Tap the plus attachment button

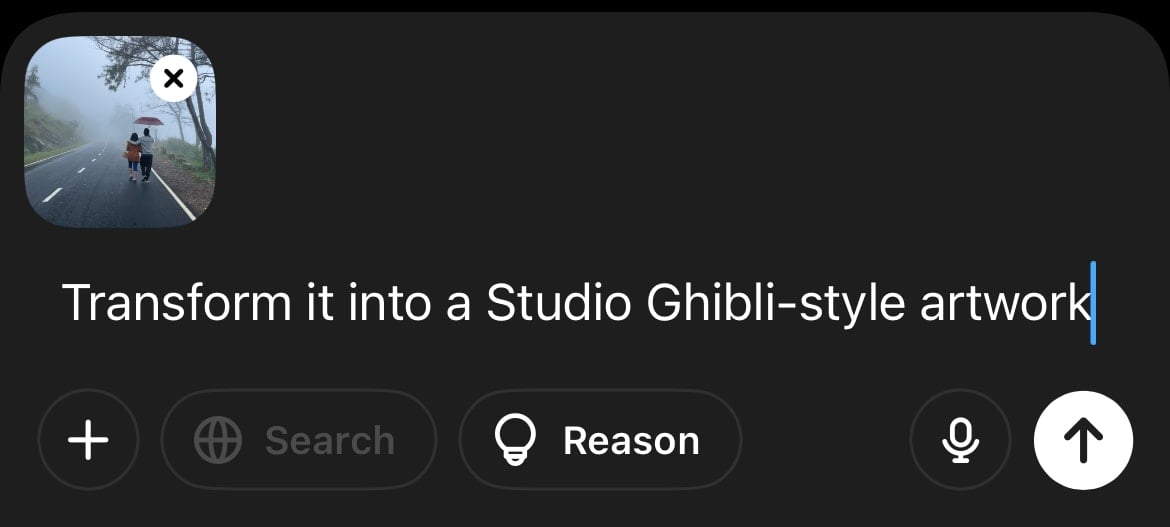(88, 440)
